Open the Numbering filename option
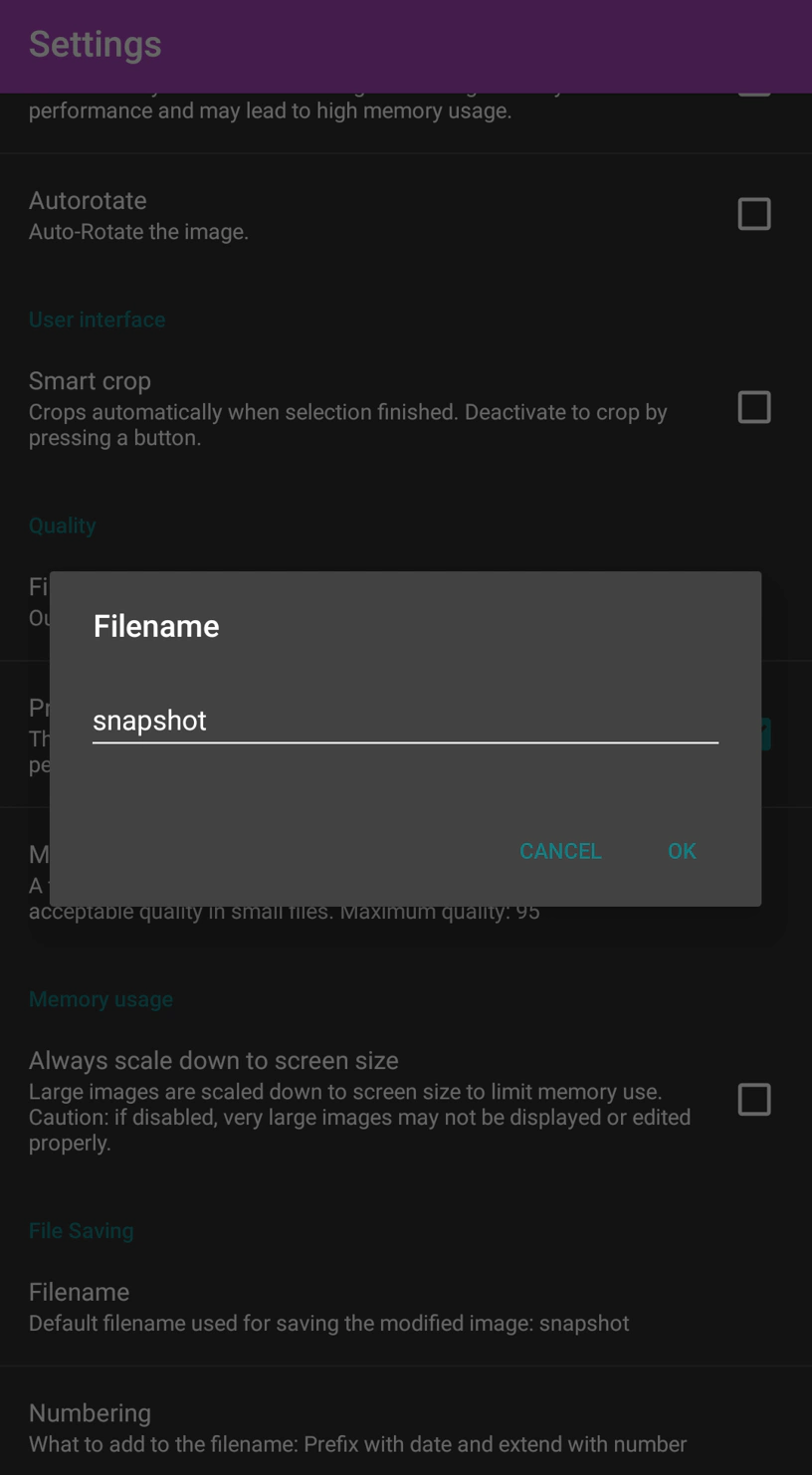The image size is (812, 1475). pyautogui.click(x=406, y=1427)
